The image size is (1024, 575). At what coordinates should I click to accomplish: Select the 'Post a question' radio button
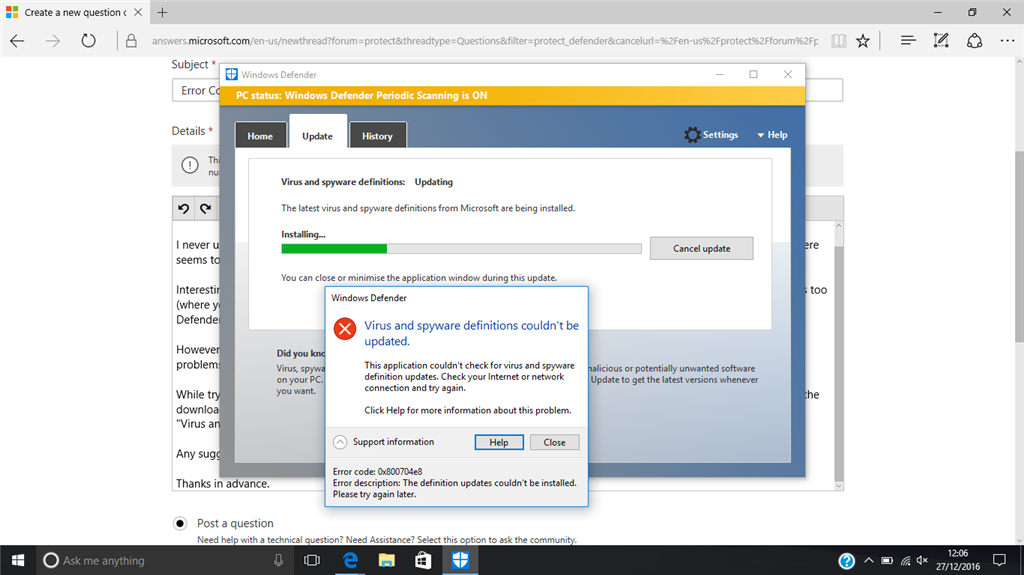[x=180, y=523]
